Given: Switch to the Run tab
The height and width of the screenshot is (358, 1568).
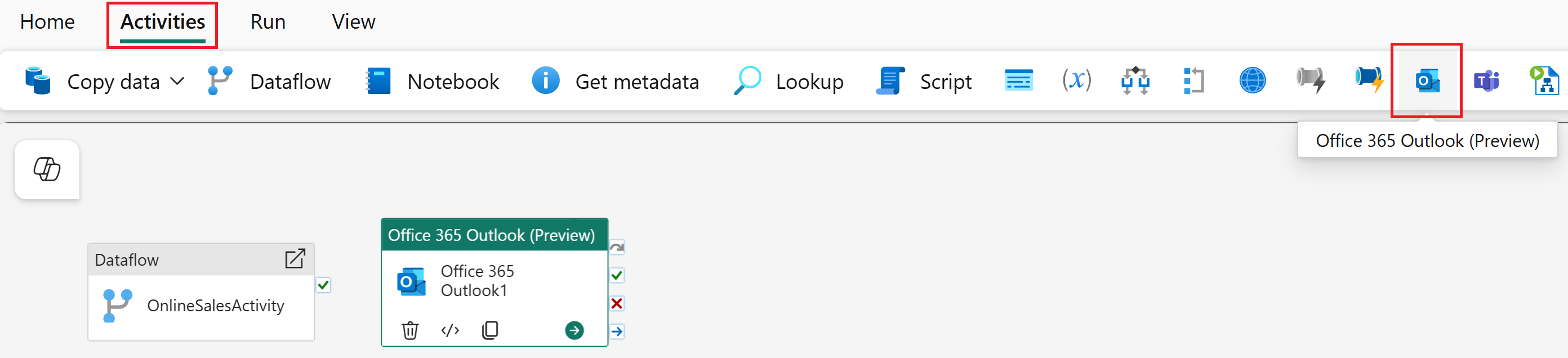Looking at the screenshot, I should point(268,22).
